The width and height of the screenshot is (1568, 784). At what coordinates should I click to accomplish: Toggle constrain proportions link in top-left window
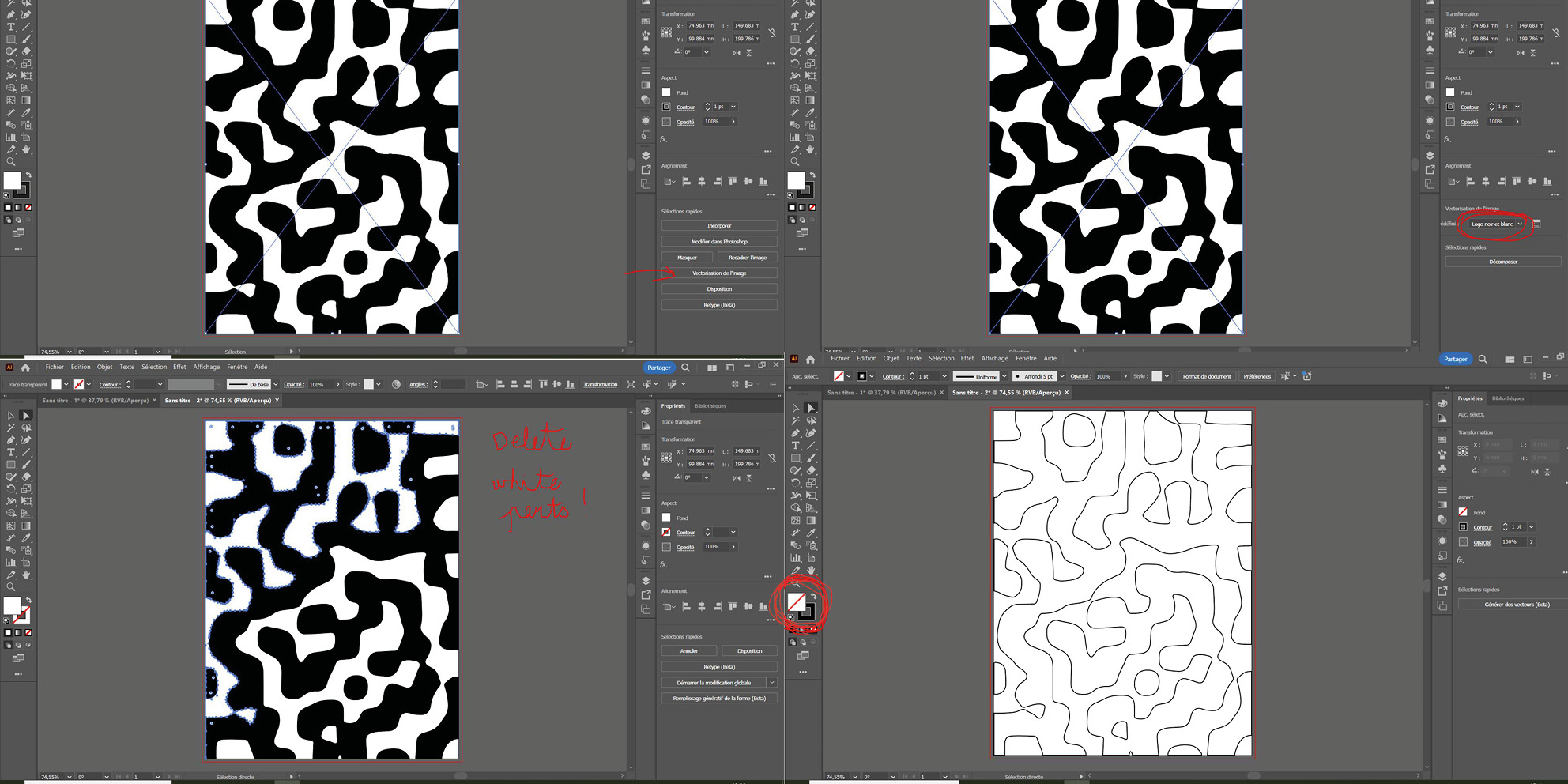click(774, 32)
